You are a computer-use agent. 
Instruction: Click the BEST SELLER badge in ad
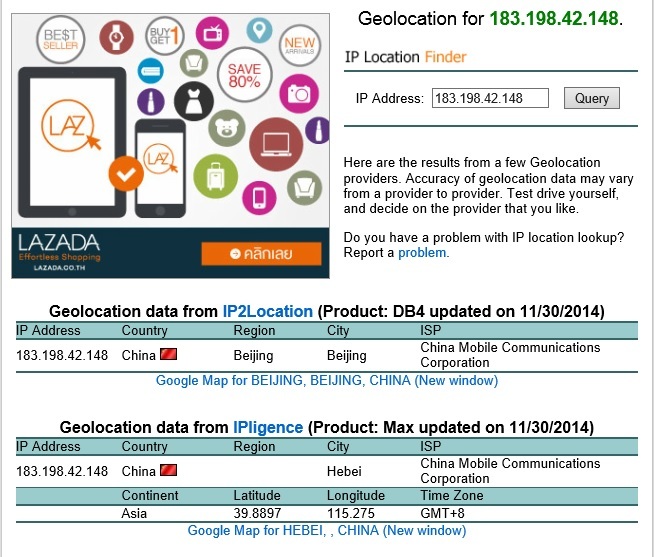60,39
